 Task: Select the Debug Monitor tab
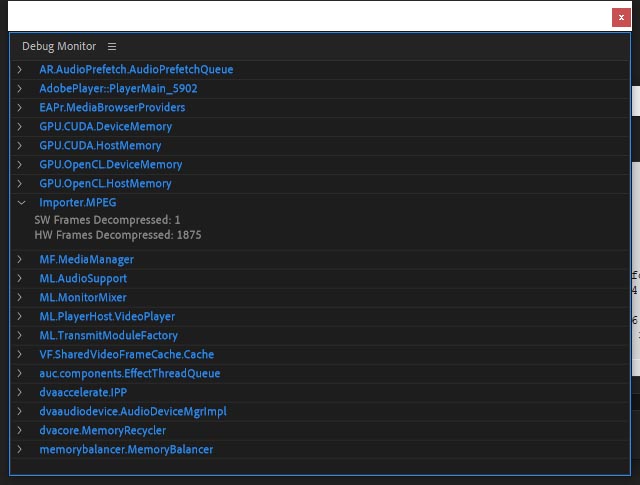pyautogui.click(x=59, y=47)
